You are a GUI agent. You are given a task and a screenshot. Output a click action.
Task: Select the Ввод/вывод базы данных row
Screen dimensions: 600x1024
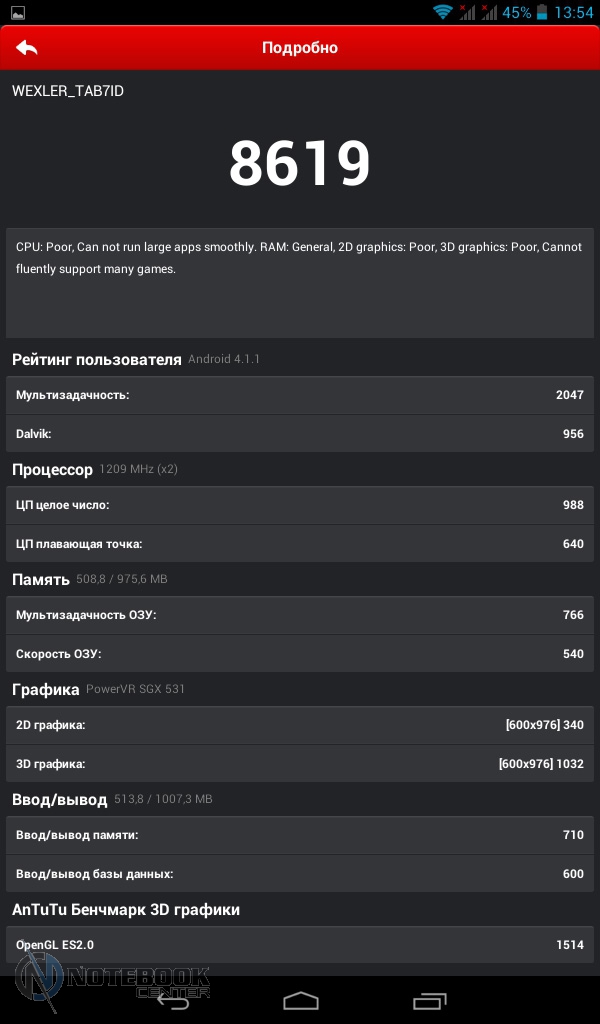click(300, 873)
